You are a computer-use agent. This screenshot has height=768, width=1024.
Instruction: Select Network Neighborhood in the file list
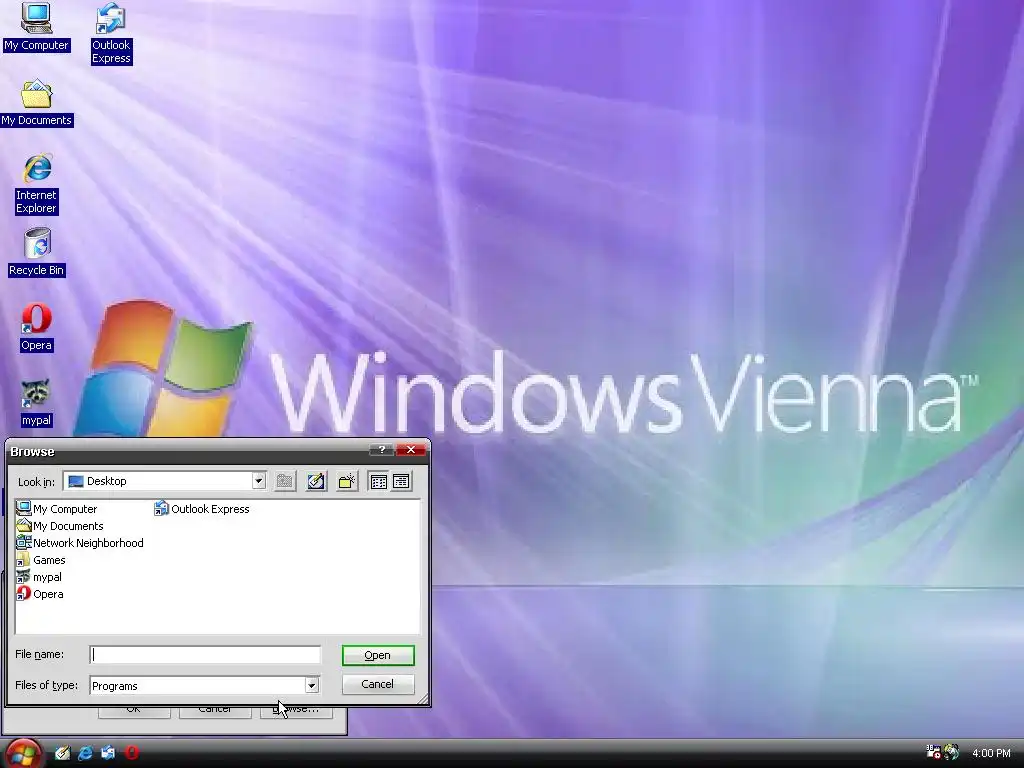[80, 543]
